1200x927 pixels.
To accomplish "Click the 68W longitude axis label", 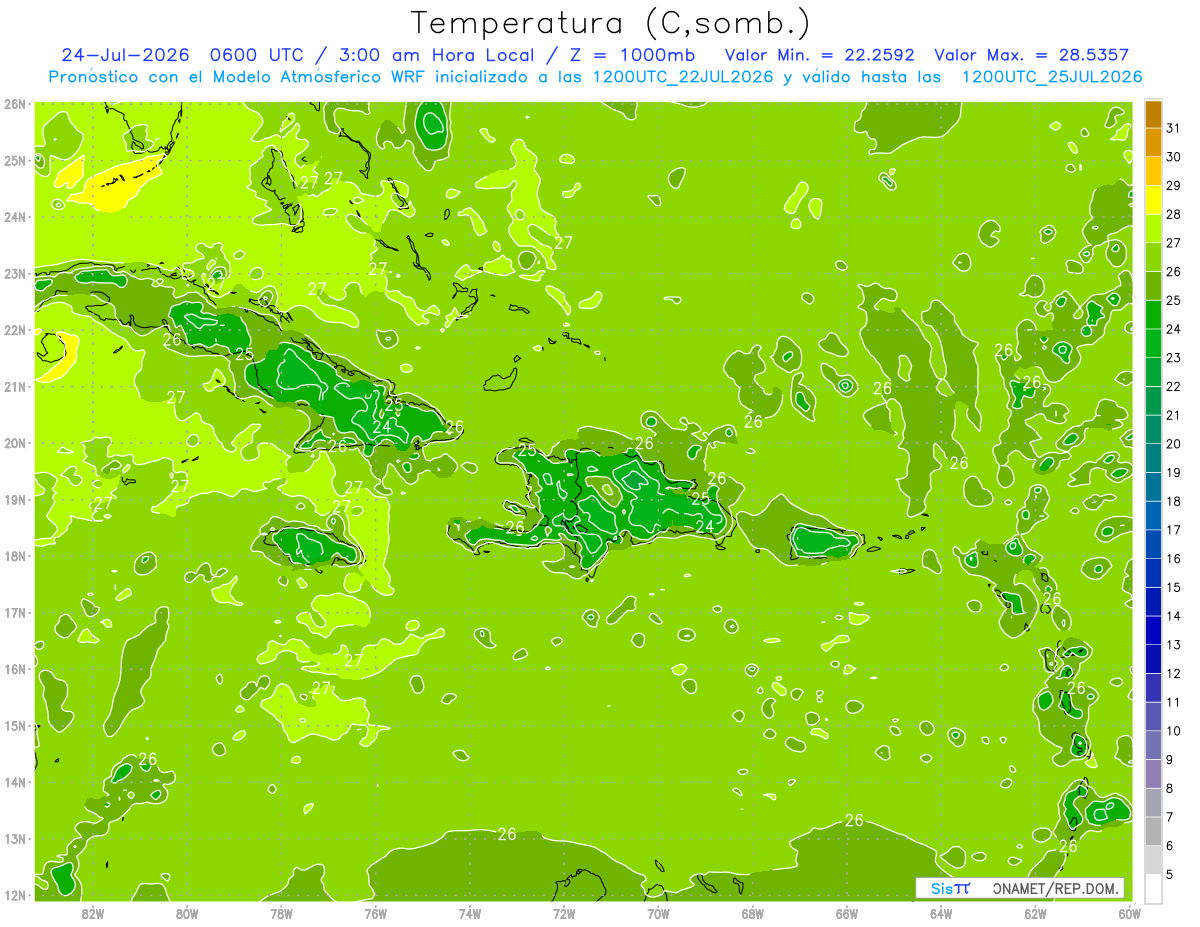I will pyautogui.click(x=752, y=912).
